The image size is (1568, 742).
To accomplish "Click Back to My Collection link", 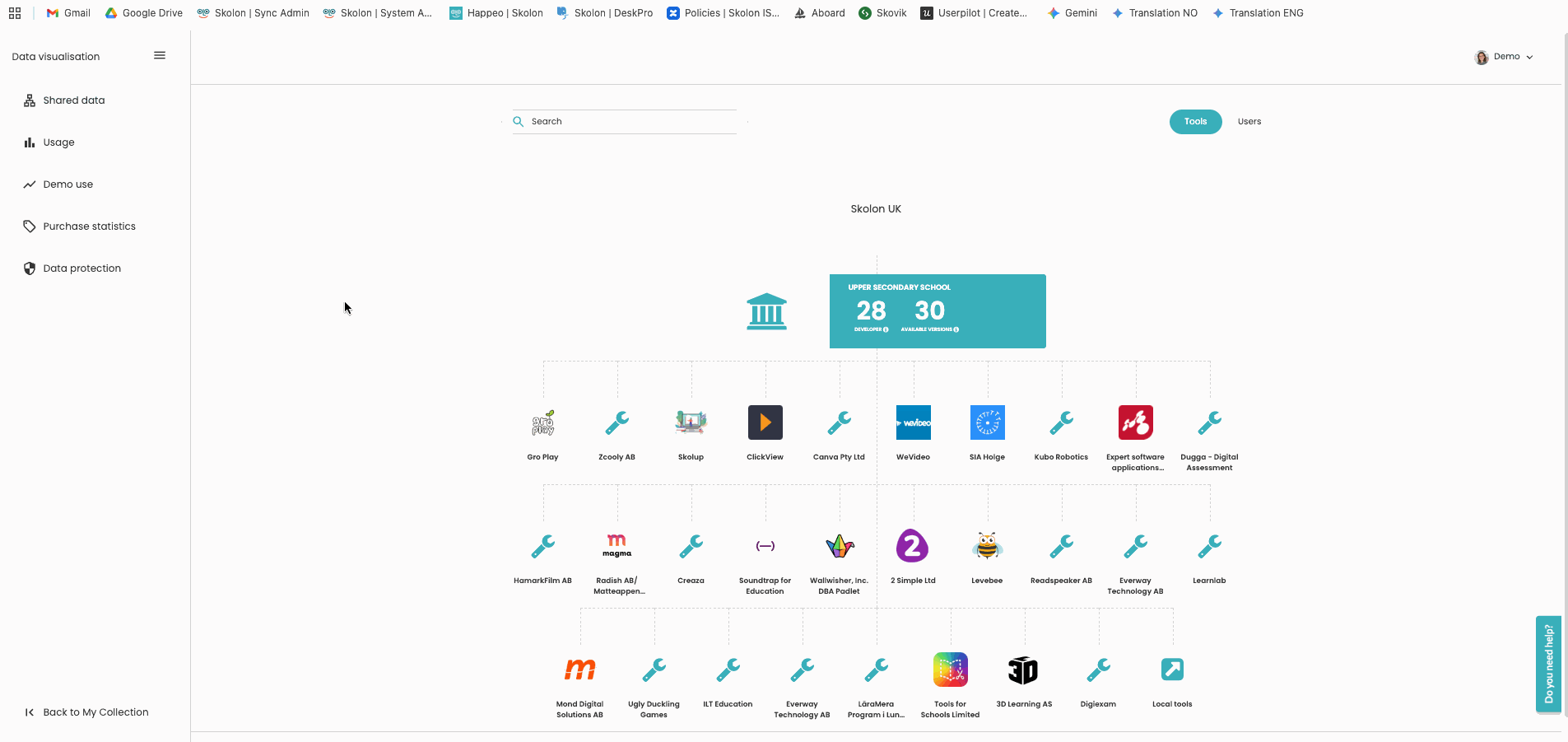I will (x=95, y=712).
